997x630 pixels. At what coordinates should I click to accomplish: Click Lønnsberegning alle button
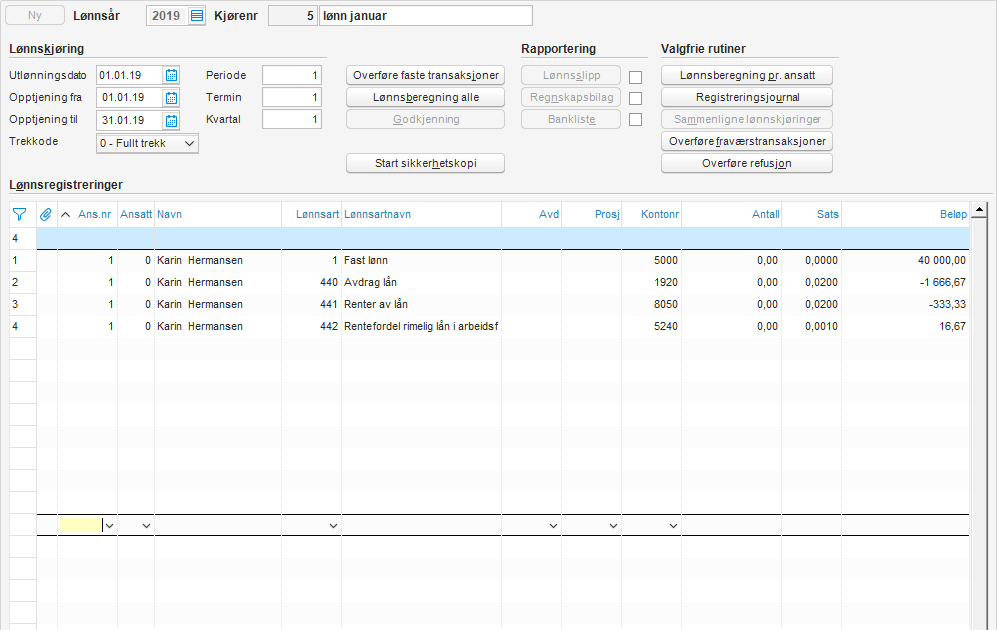coord(425,98)
